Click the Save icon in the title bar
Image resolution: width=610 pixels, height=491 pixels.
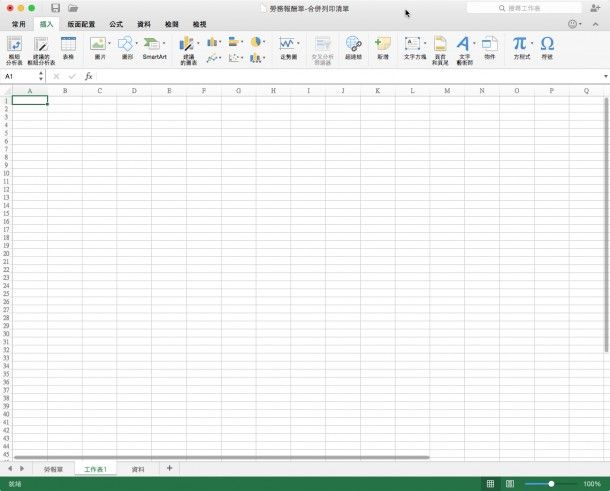[55, 8]
